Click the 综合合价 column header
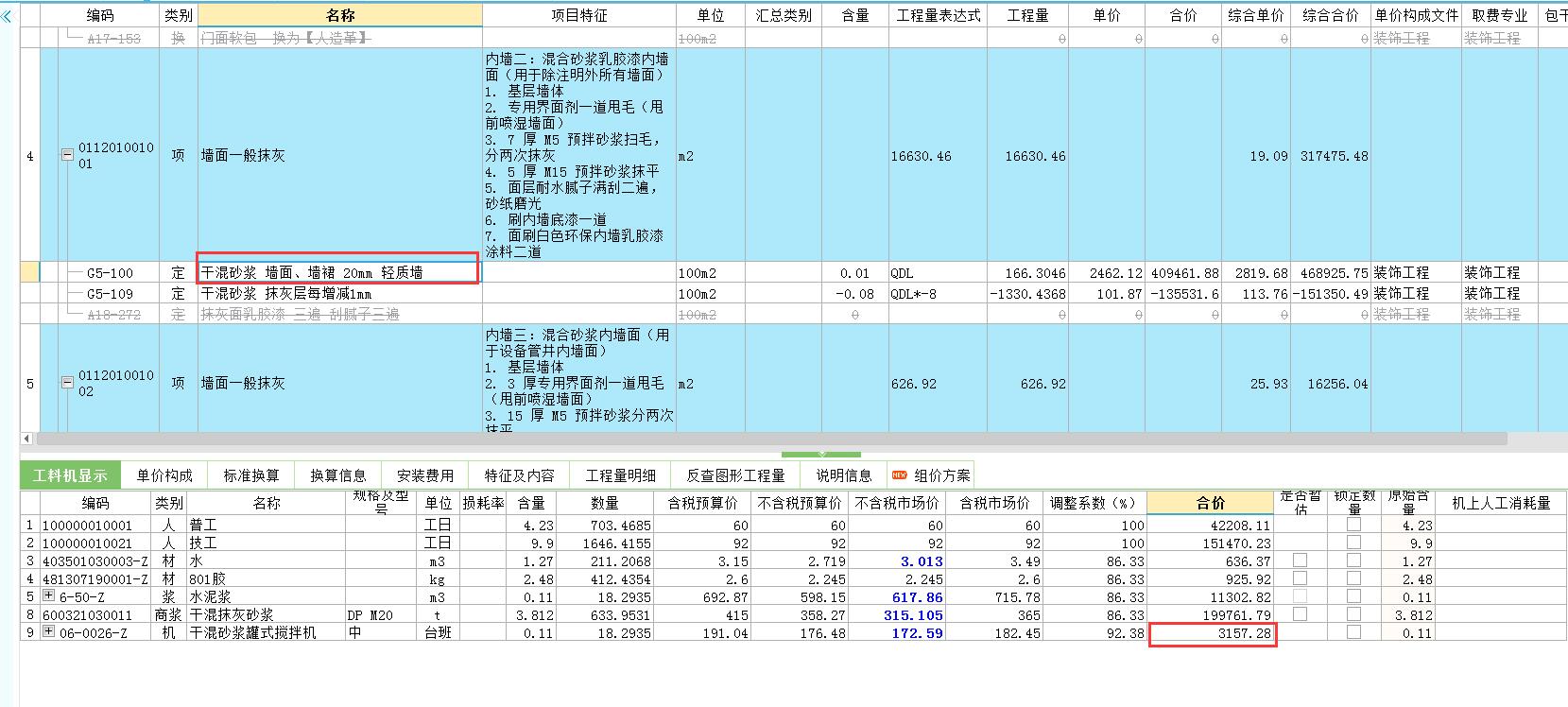The width and height of the screenshot is (1568, 707). [1330, 15]
